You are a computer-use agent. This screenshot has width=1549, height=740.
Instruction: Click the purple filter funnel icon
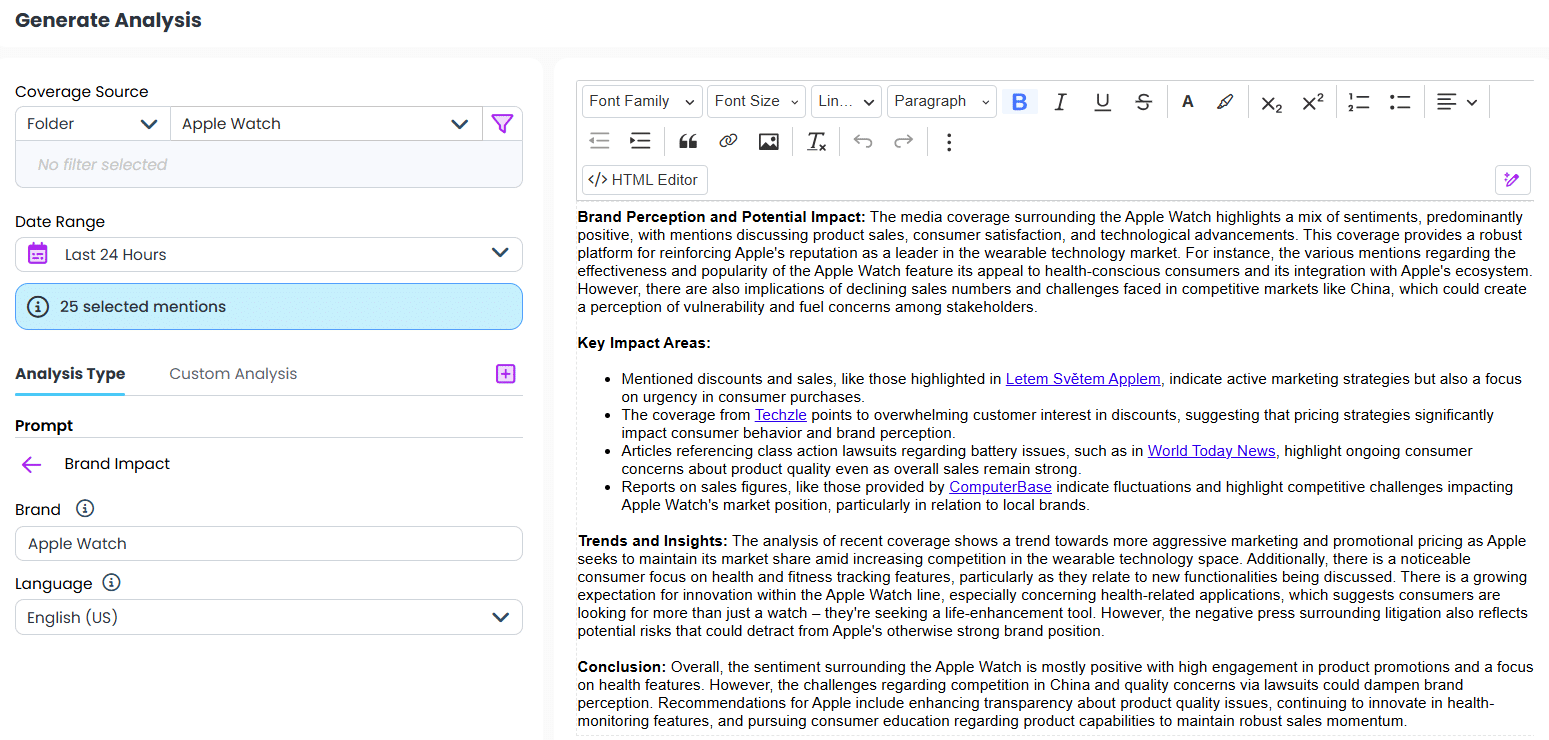[502, 124]
